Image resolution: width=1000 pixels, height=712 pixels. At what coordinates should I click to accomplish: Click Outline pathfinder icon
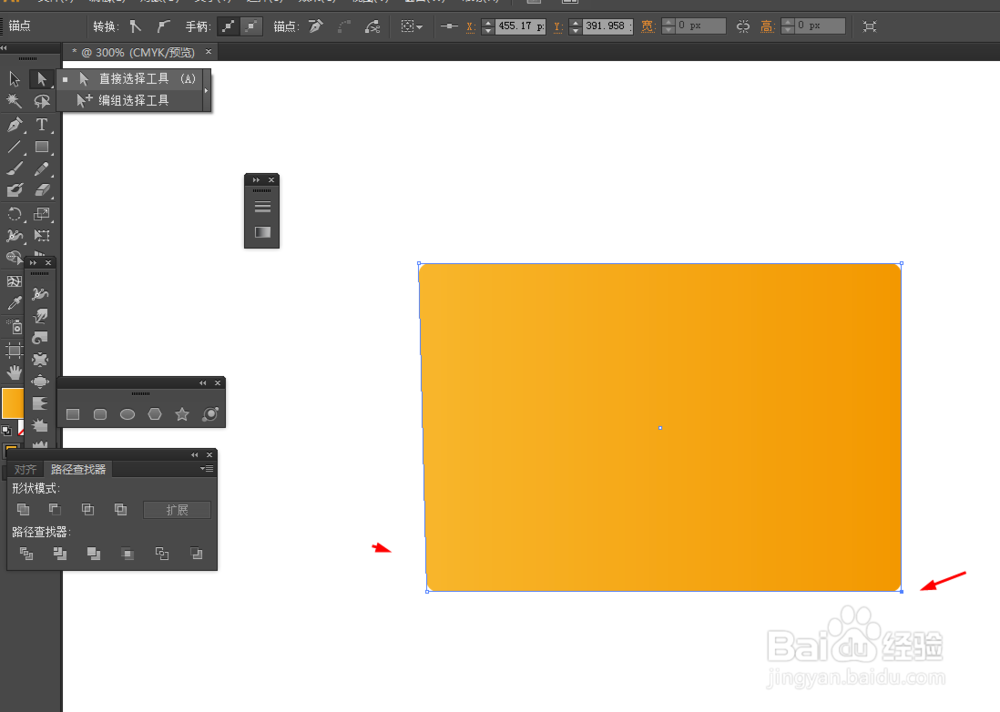tap(162, 554)
